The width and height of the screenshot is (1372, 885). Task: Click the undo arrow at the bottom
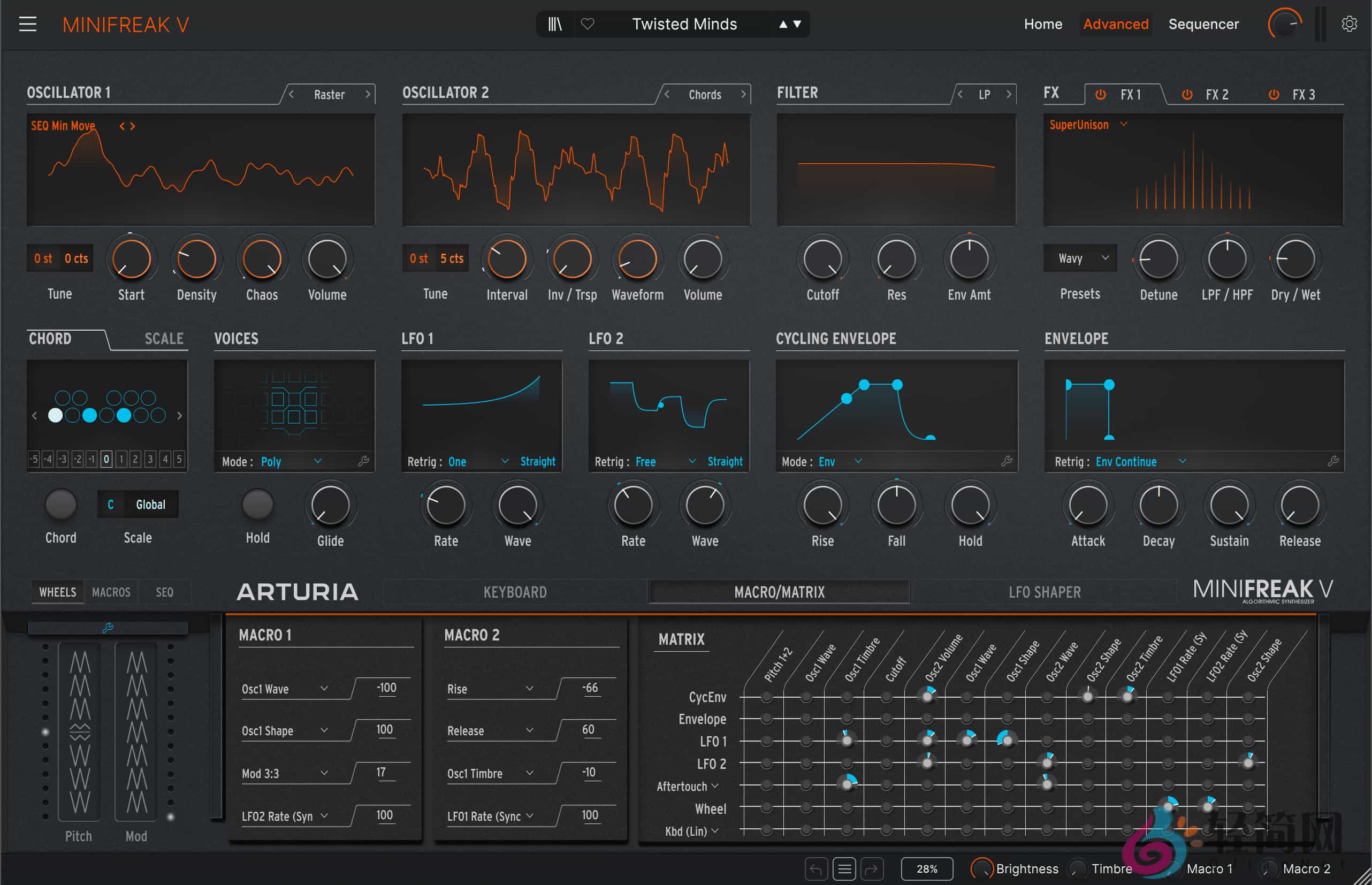click(817, 869)
